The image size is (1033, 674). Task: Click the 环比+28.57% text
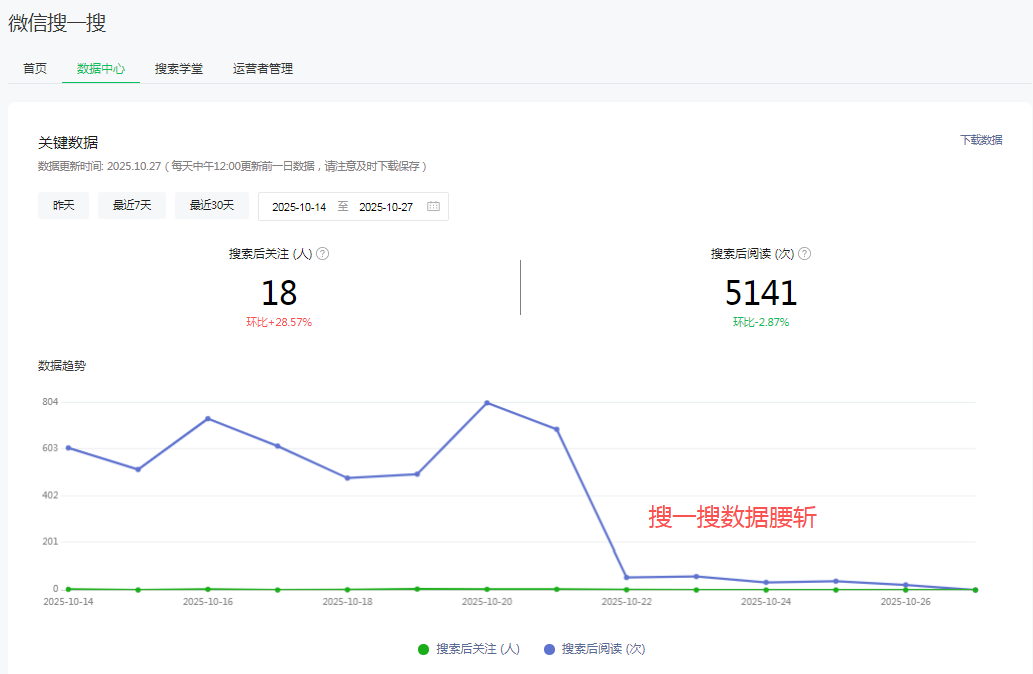click(279, 322)
